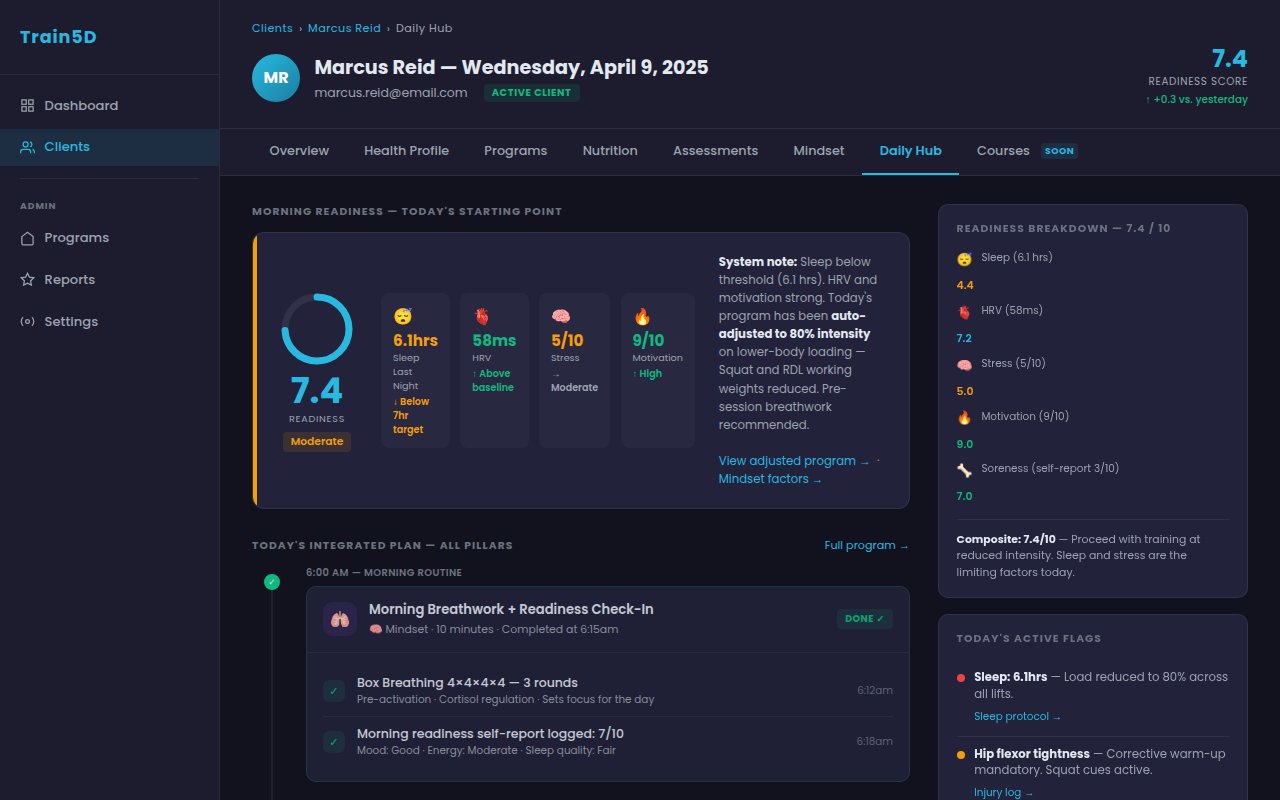Click the View adjusted program link
1280x800 pixels.
coord(794,461)
